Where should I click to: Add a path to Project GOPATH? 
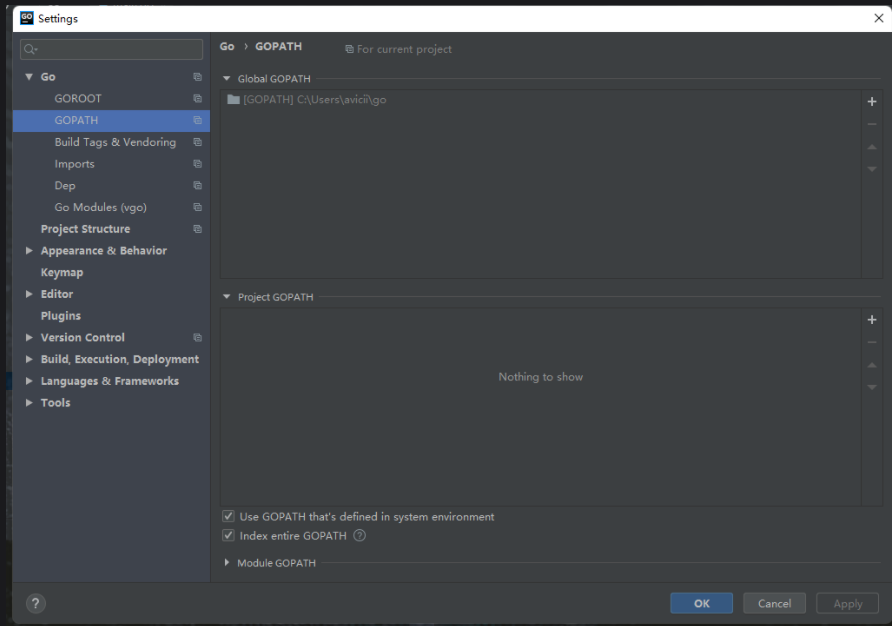(872, 320)
